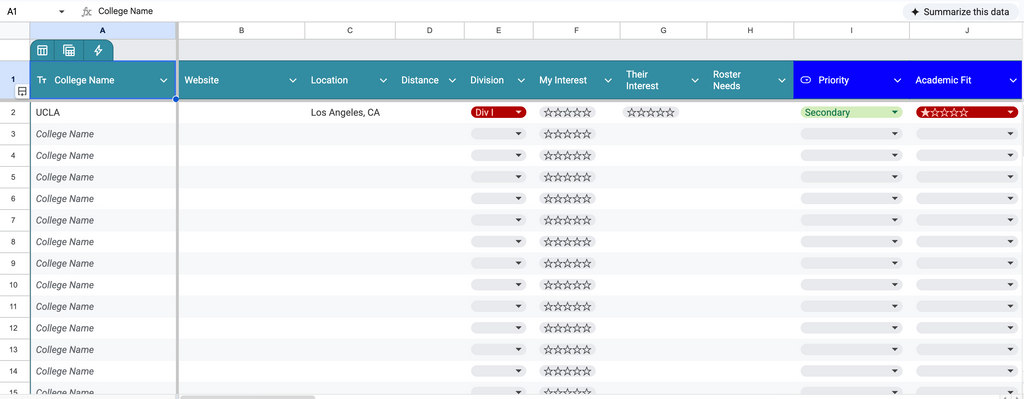Select row 2 header number

point(14,112)
